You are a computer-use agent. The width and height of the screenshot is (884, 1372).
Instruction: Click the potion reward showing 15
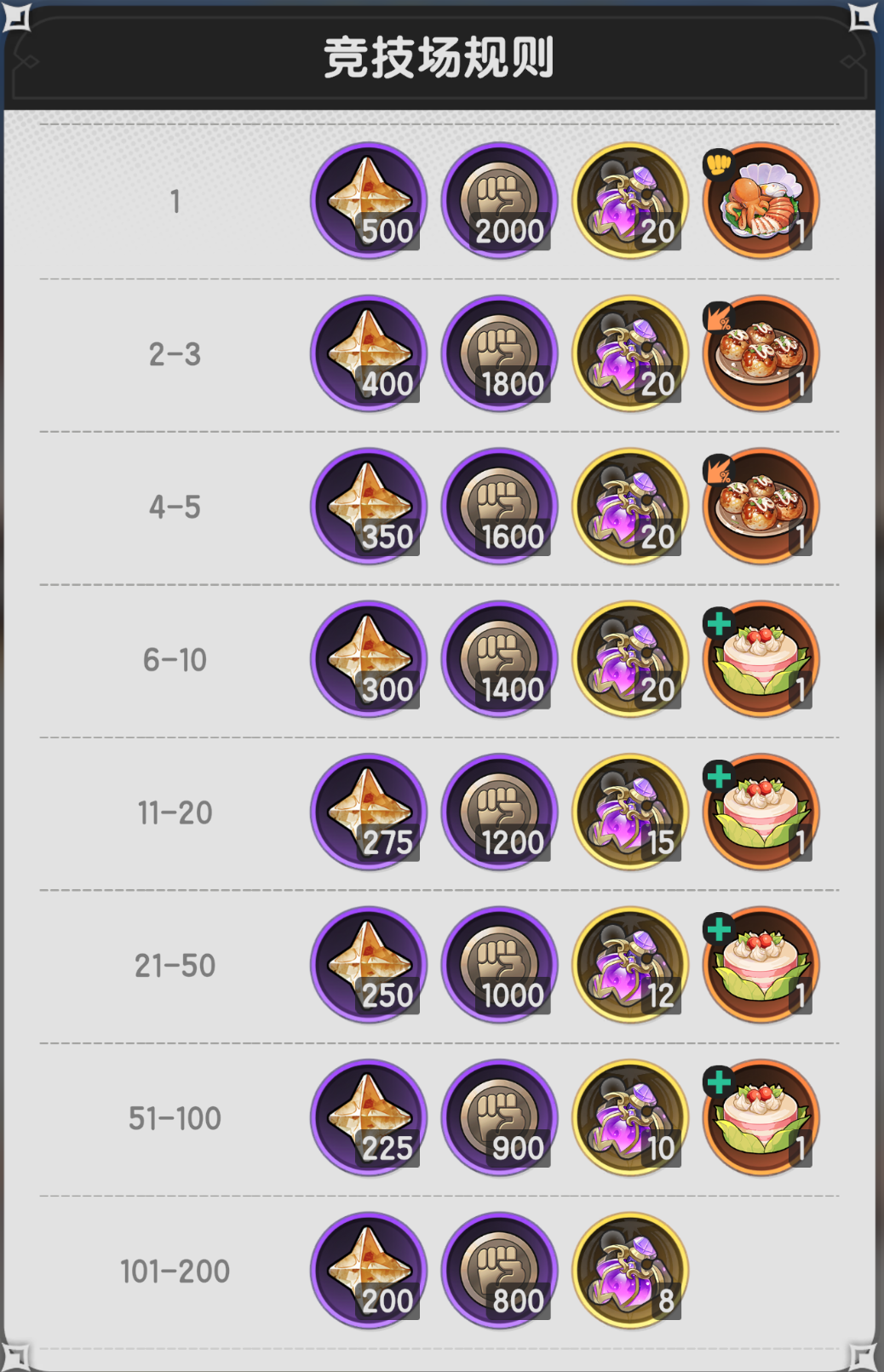(x=630, y=812)
